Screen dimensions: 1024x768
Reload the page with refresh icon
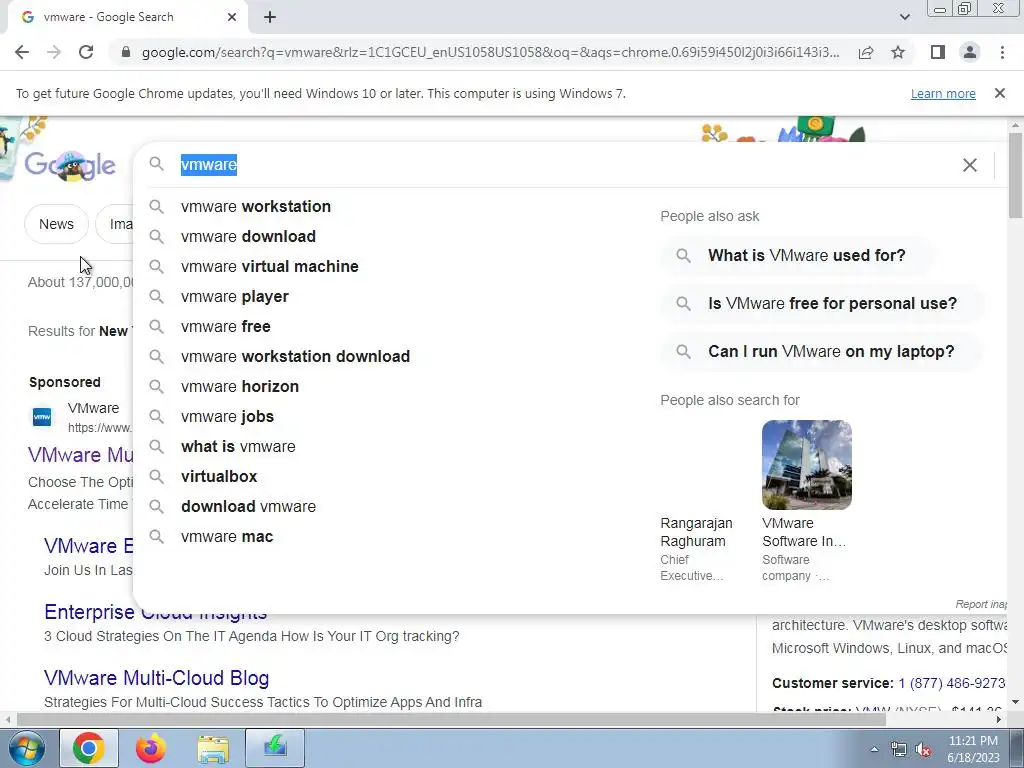click(x=86, y=52)
